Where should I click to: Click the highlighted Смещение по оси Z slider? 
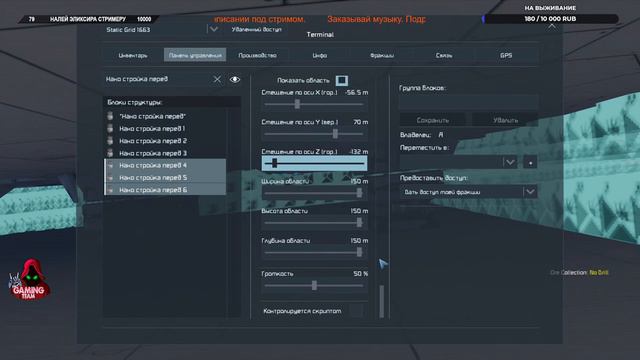coord(314,163)
